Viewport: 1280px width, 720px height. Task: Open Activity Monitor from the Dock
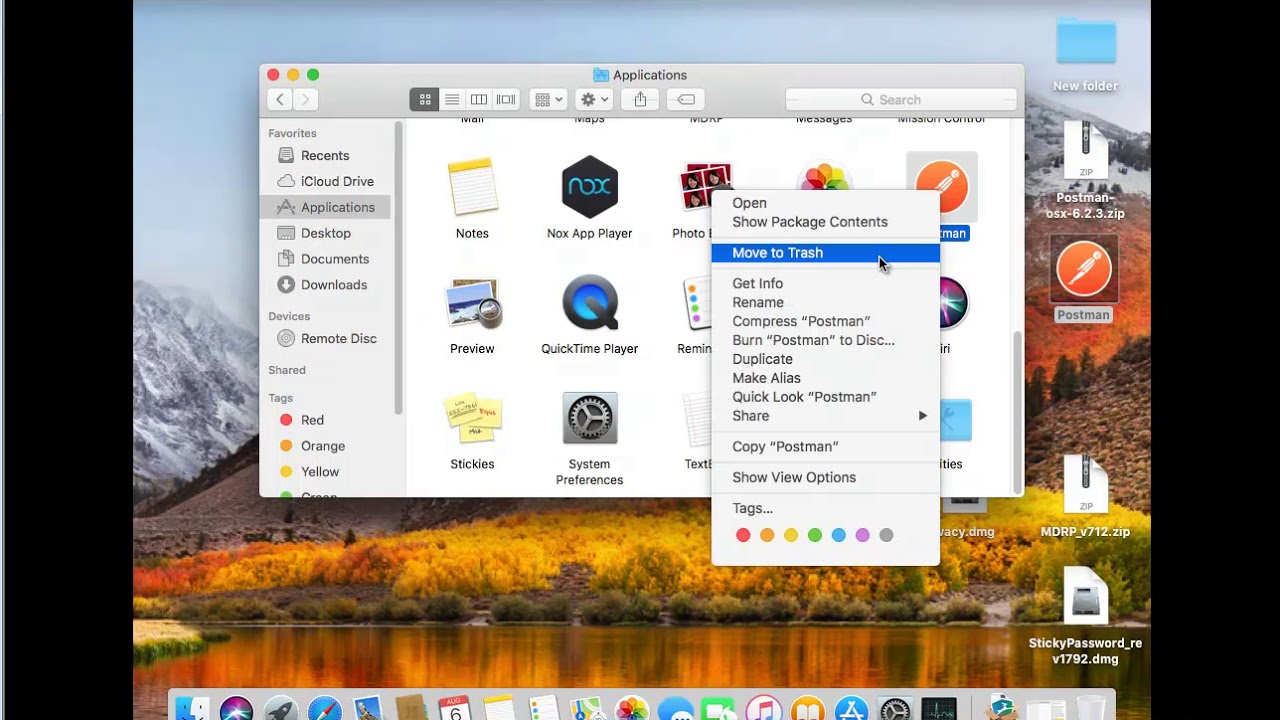click(939, 708)
